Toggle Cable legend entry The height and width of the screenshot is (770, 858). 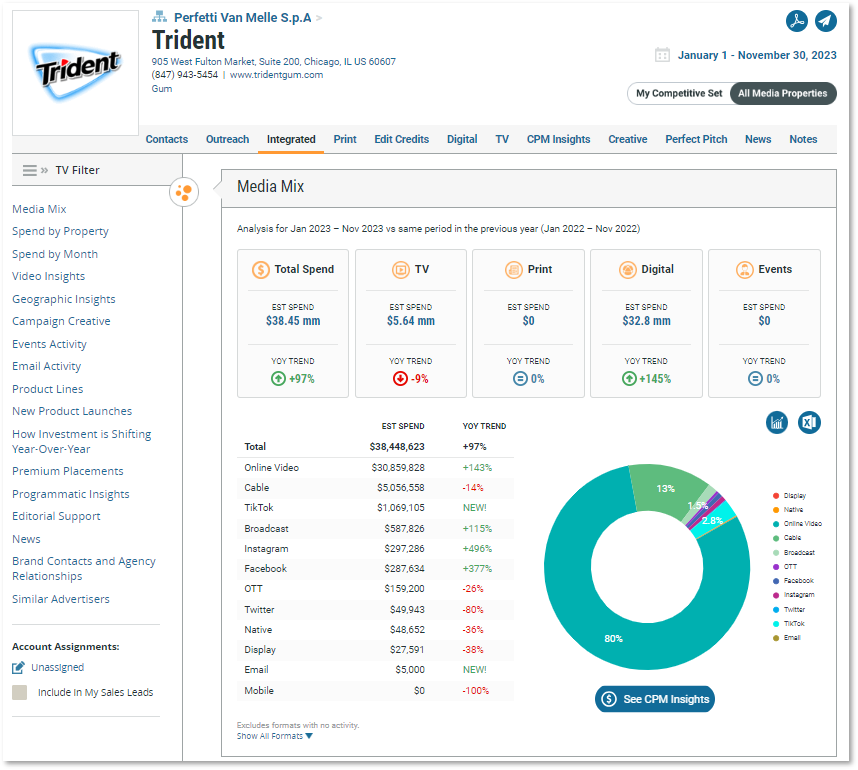point(787,538)
